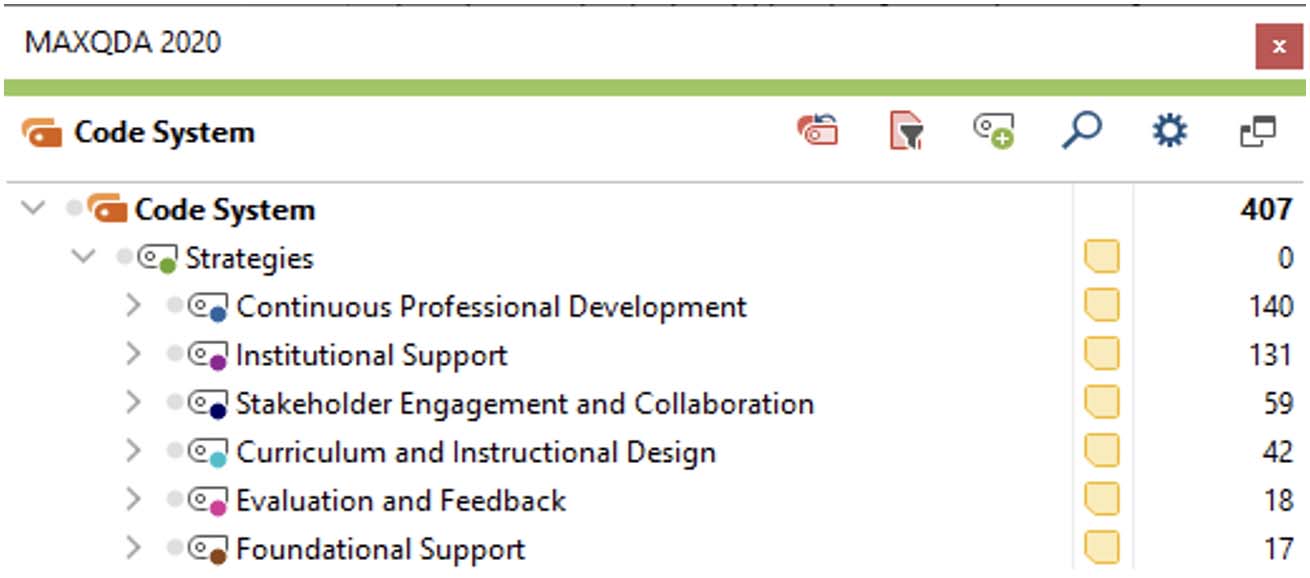Expand Curriculum and Instructional Design subcodes
Screen dimensions: 1310x578
click(x=134, y=452)
